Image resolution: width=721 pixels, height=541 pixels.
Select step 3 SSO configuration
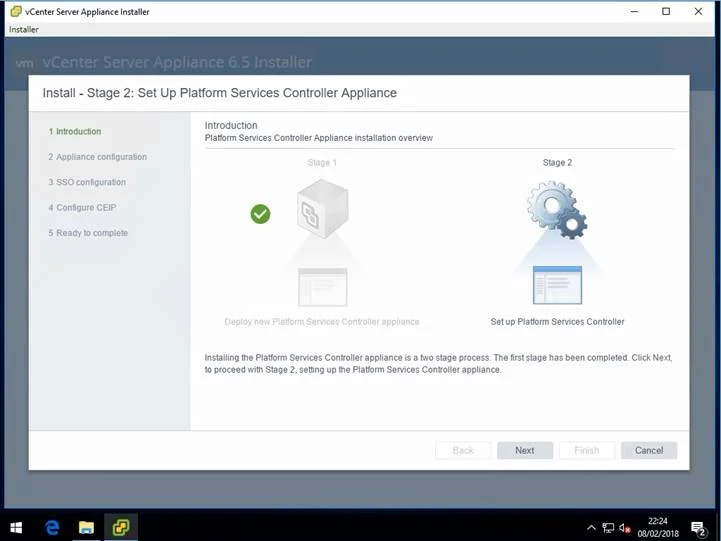point(87,182)
